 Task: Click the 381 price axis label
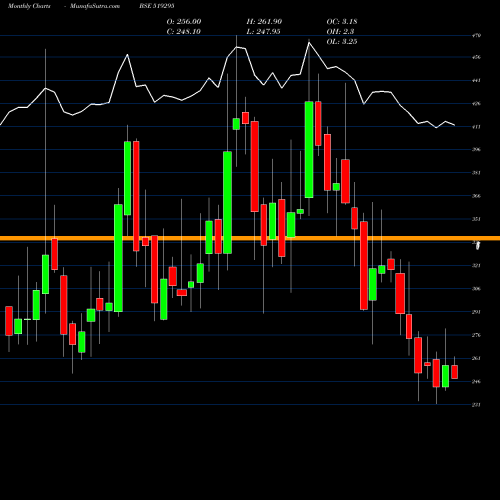click(x=476, y=173)
